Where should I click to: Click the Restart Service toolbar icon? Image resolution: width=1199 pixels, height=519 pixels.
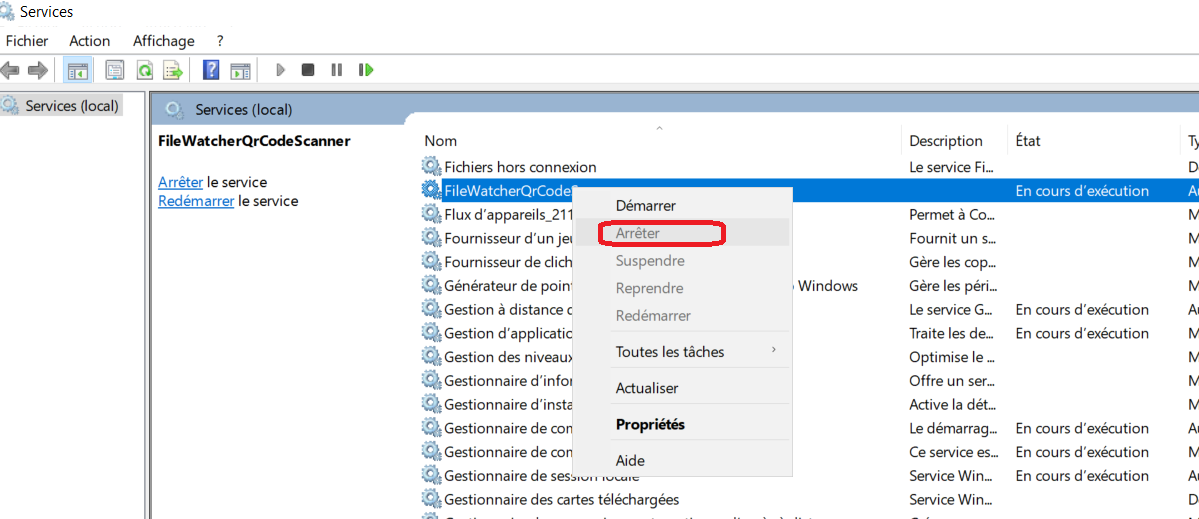366,70
